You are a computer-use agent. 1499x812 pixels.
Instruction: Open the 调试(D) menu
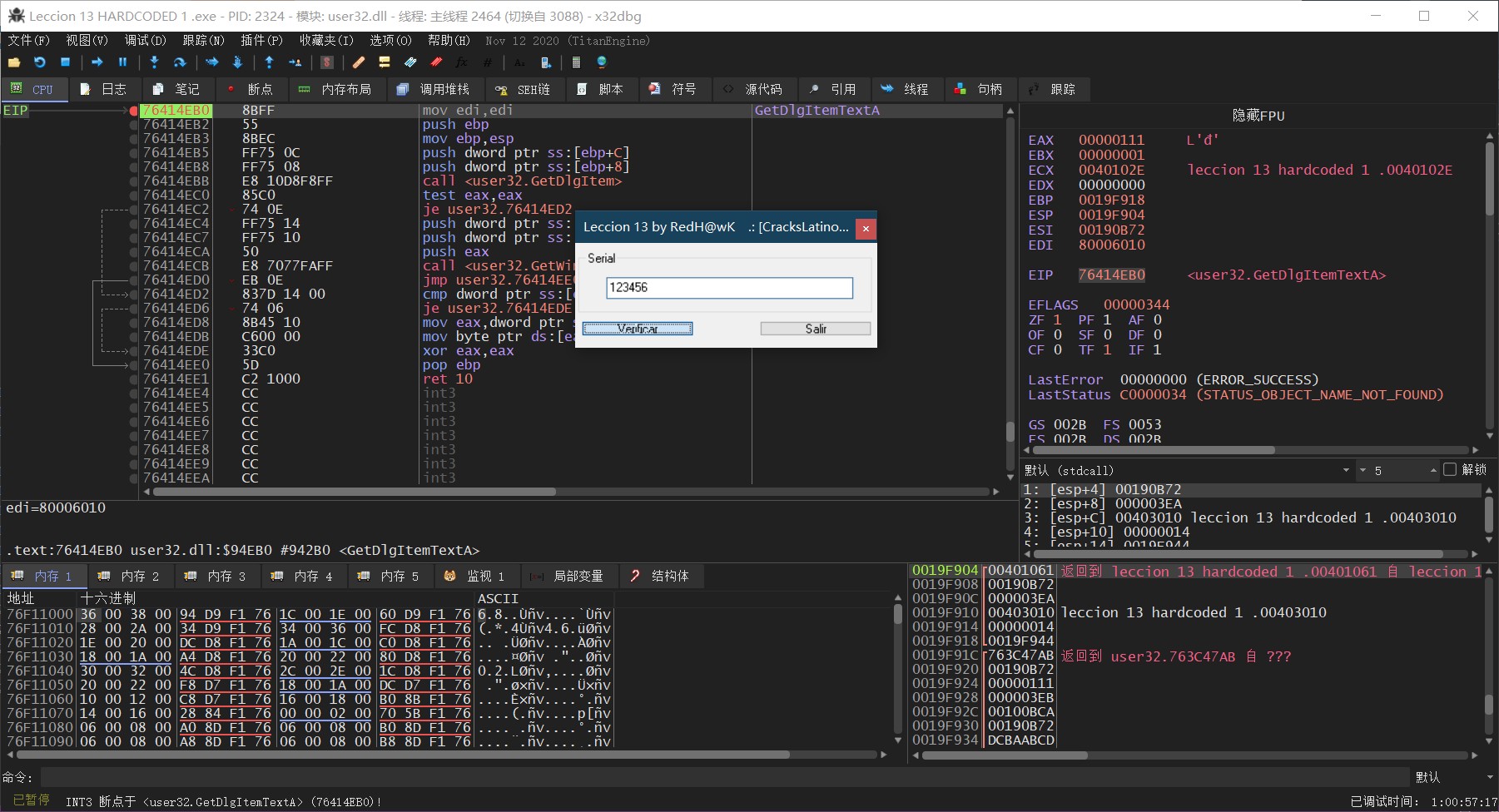[145, 40]
